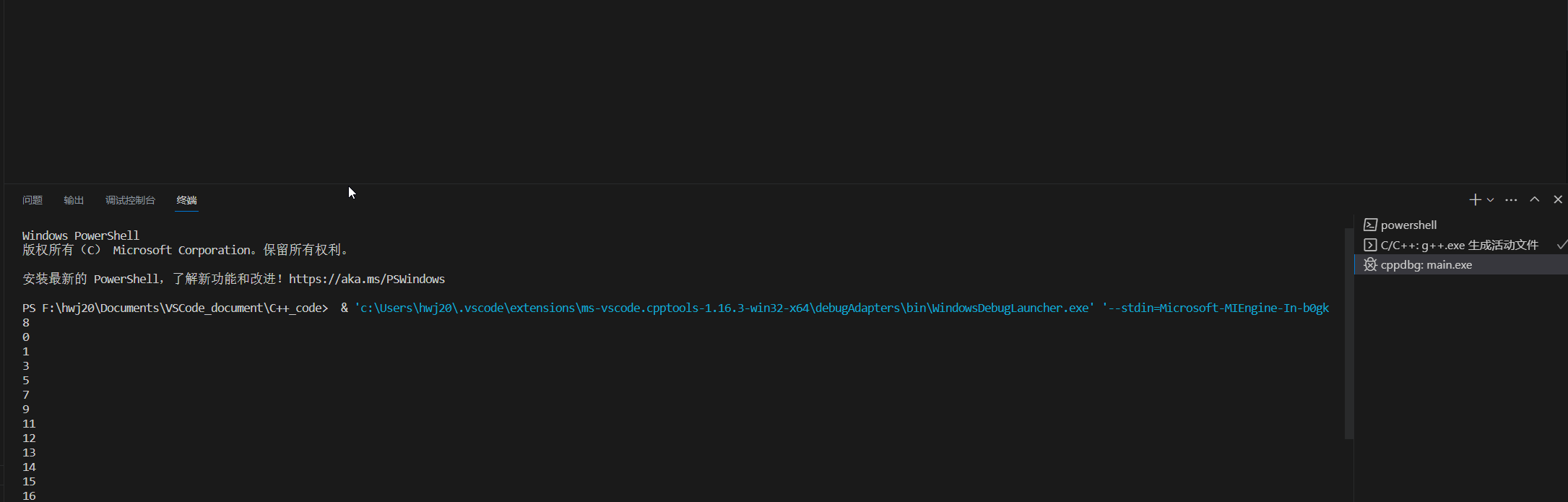The image size is (1568, 502).
Task: Open the terminal launch profile dropdown chevron
Action: pos(1490,200)
